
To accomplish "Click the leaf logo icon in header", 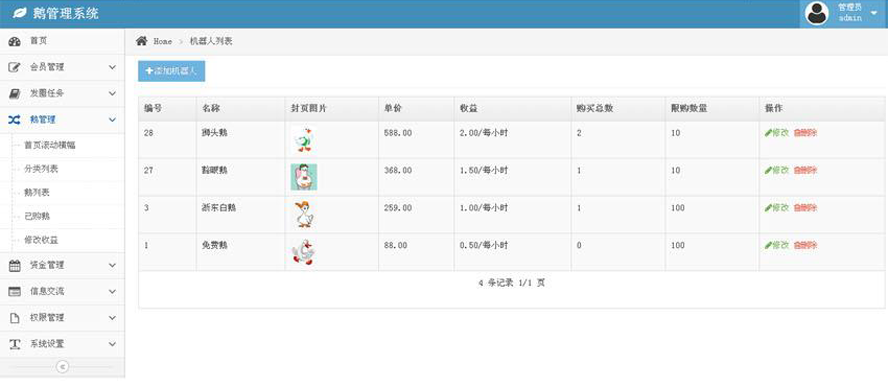I will click(20, 12).
